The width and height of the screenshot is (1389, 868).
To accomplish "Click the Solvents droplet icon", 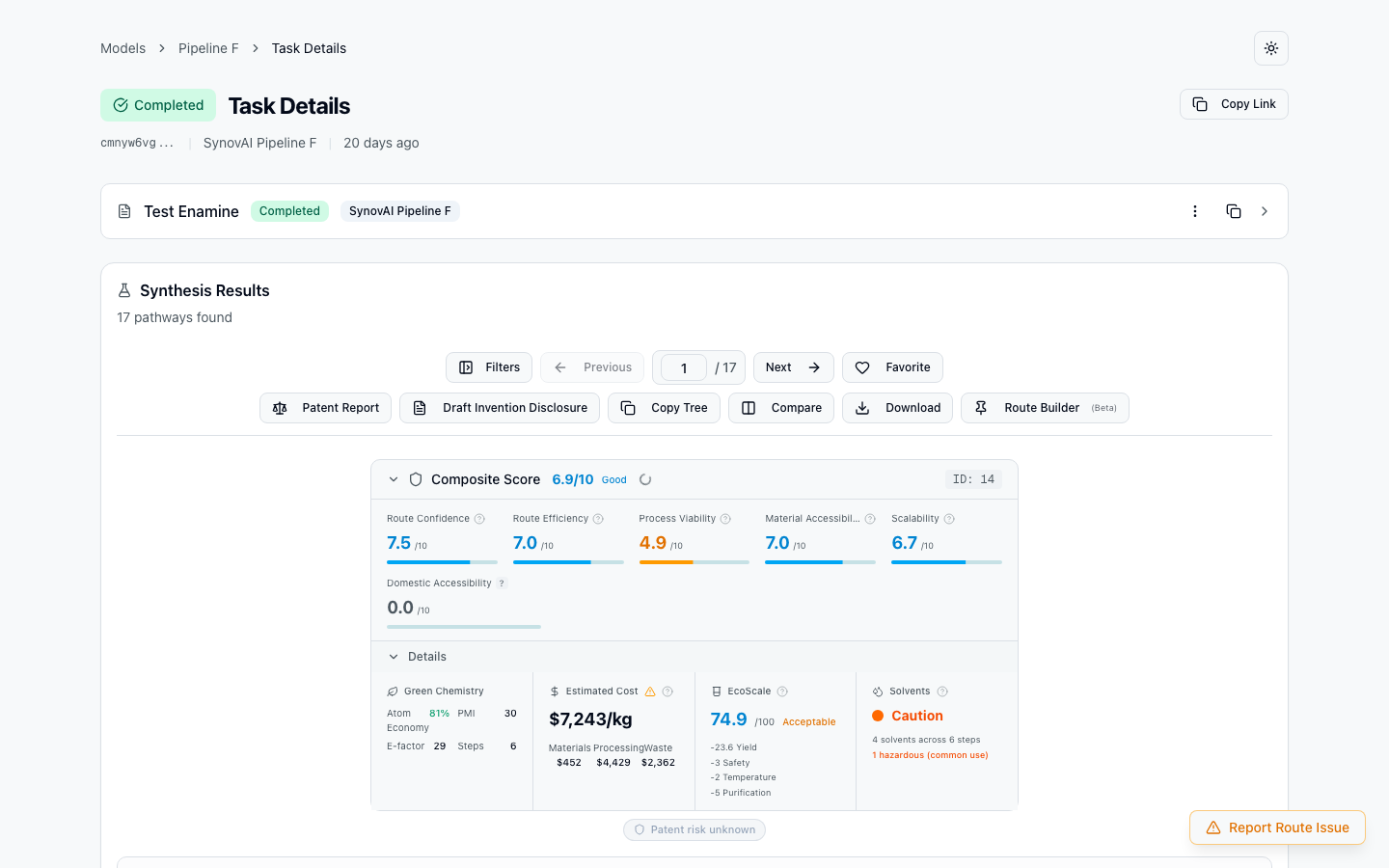I will tap(878, 692).
